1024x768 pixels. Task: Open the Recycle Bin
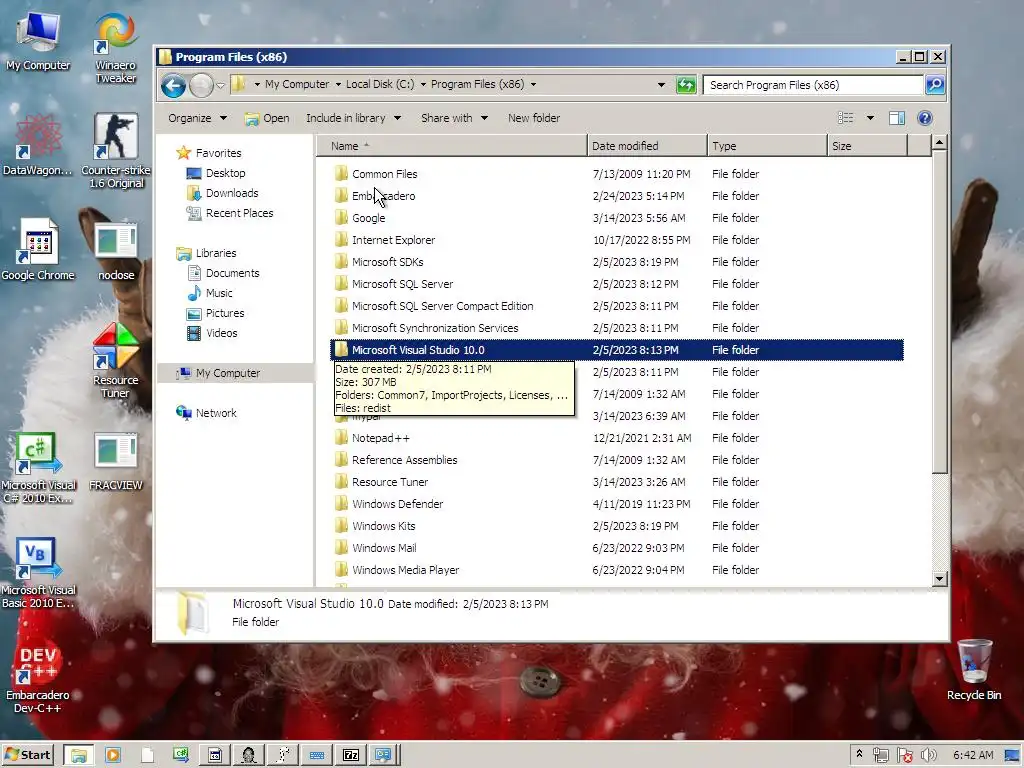click(x=974, y=670)
